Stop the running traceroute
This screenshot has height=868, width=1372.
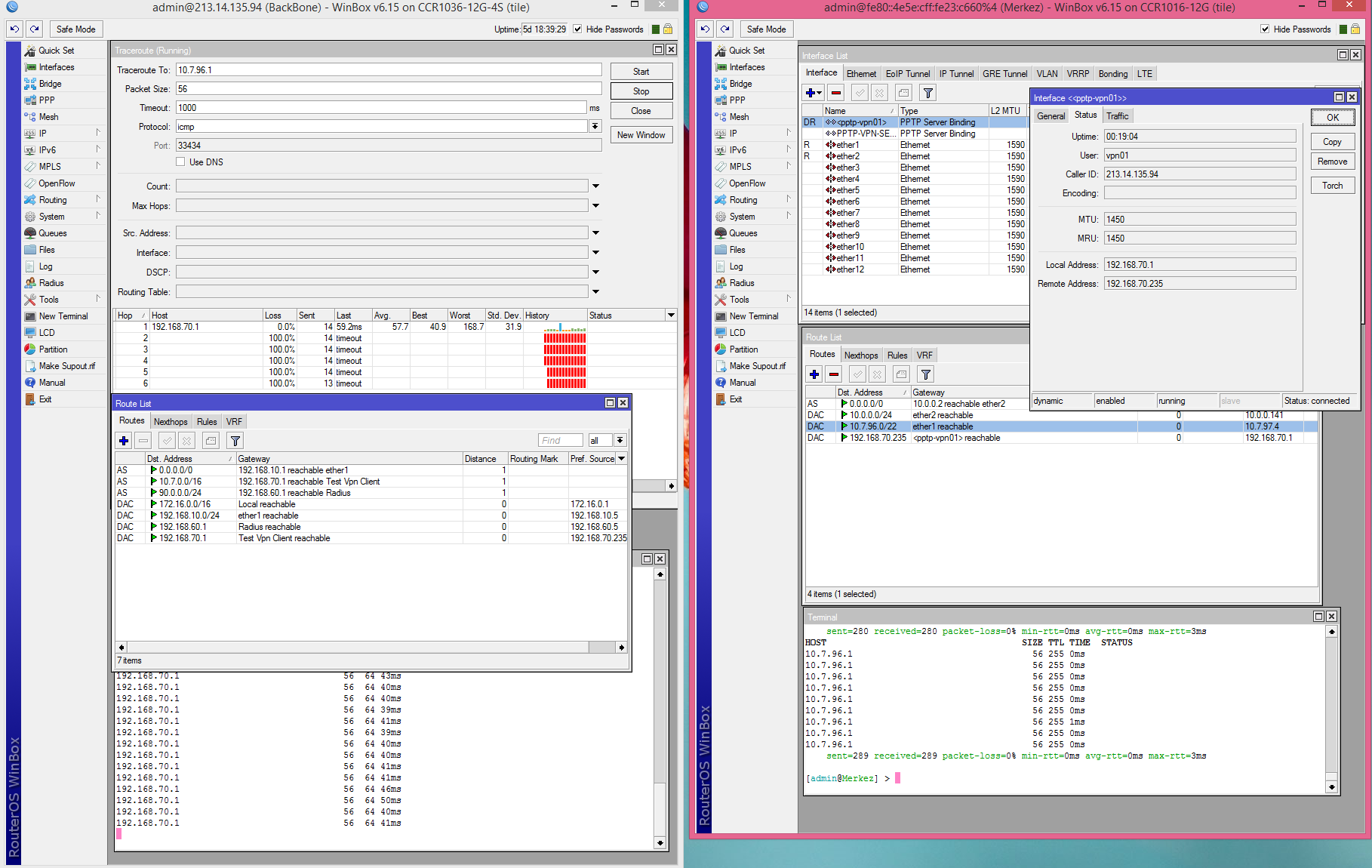point(641,91)
